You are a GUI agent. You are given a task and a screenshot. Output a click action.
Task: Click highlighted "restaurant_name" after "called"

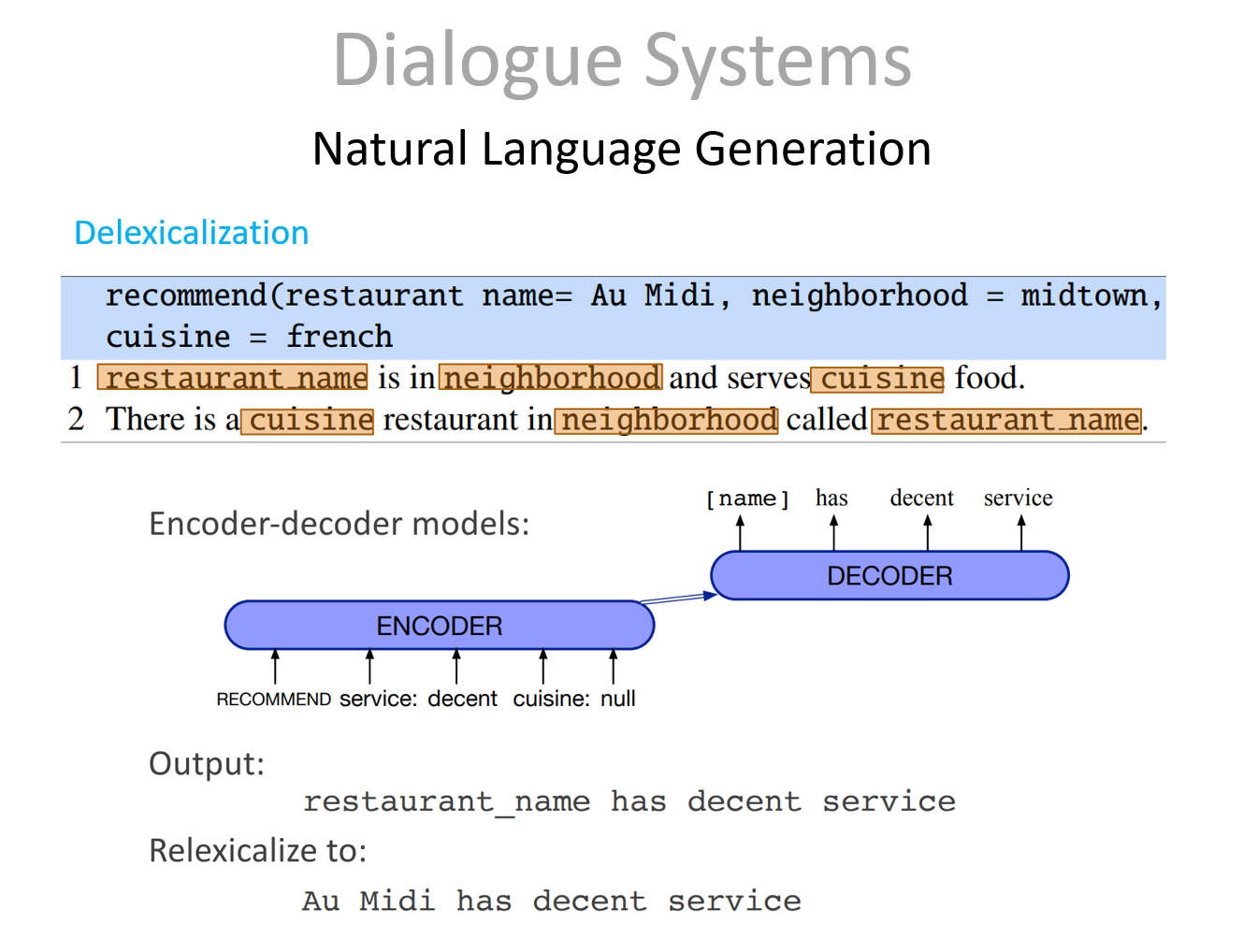pyautogui.click(x=1007, y=421)
